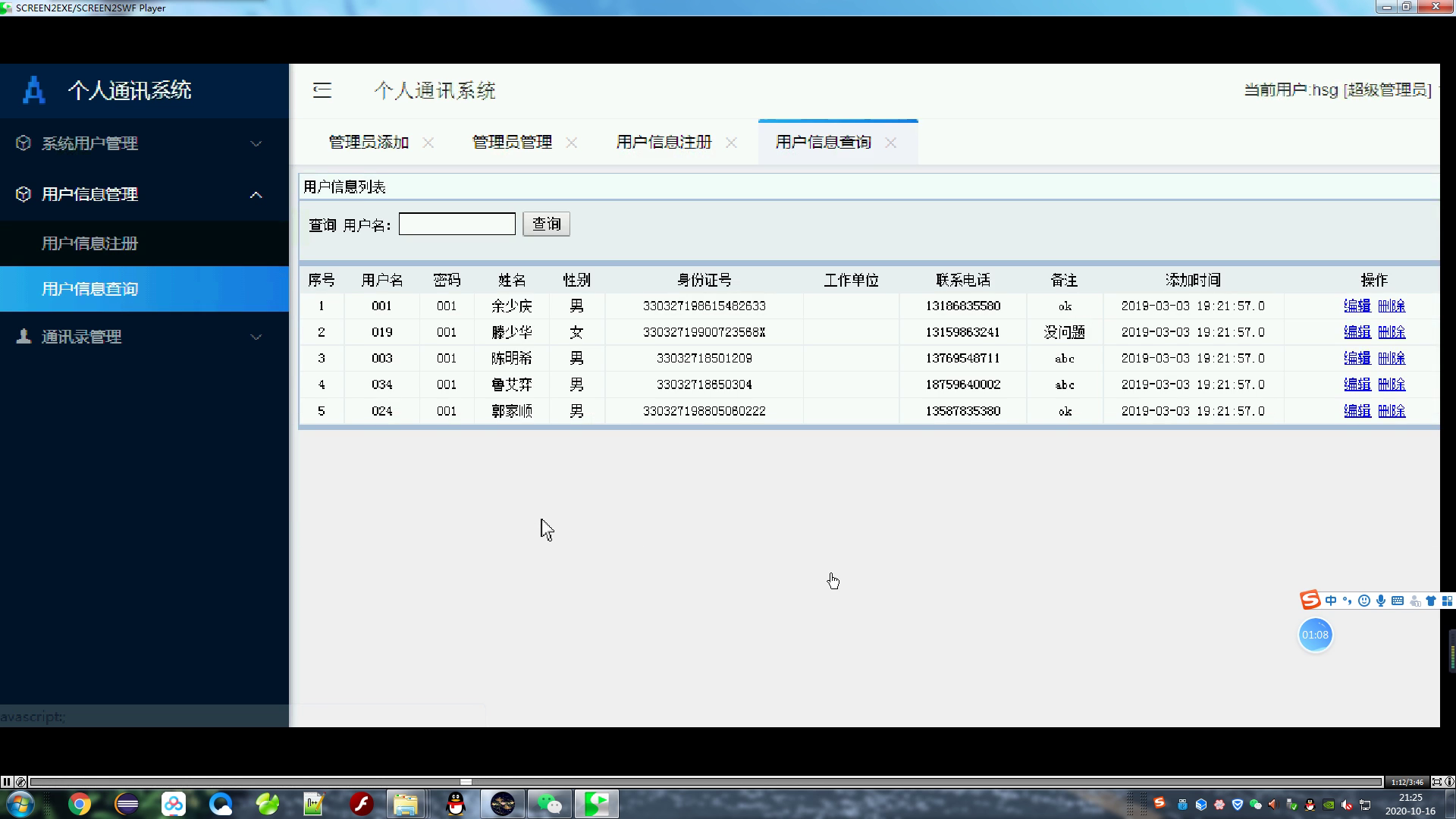Delete the row for 陈明希
1456x819 pixels.
click(1392, 358)
